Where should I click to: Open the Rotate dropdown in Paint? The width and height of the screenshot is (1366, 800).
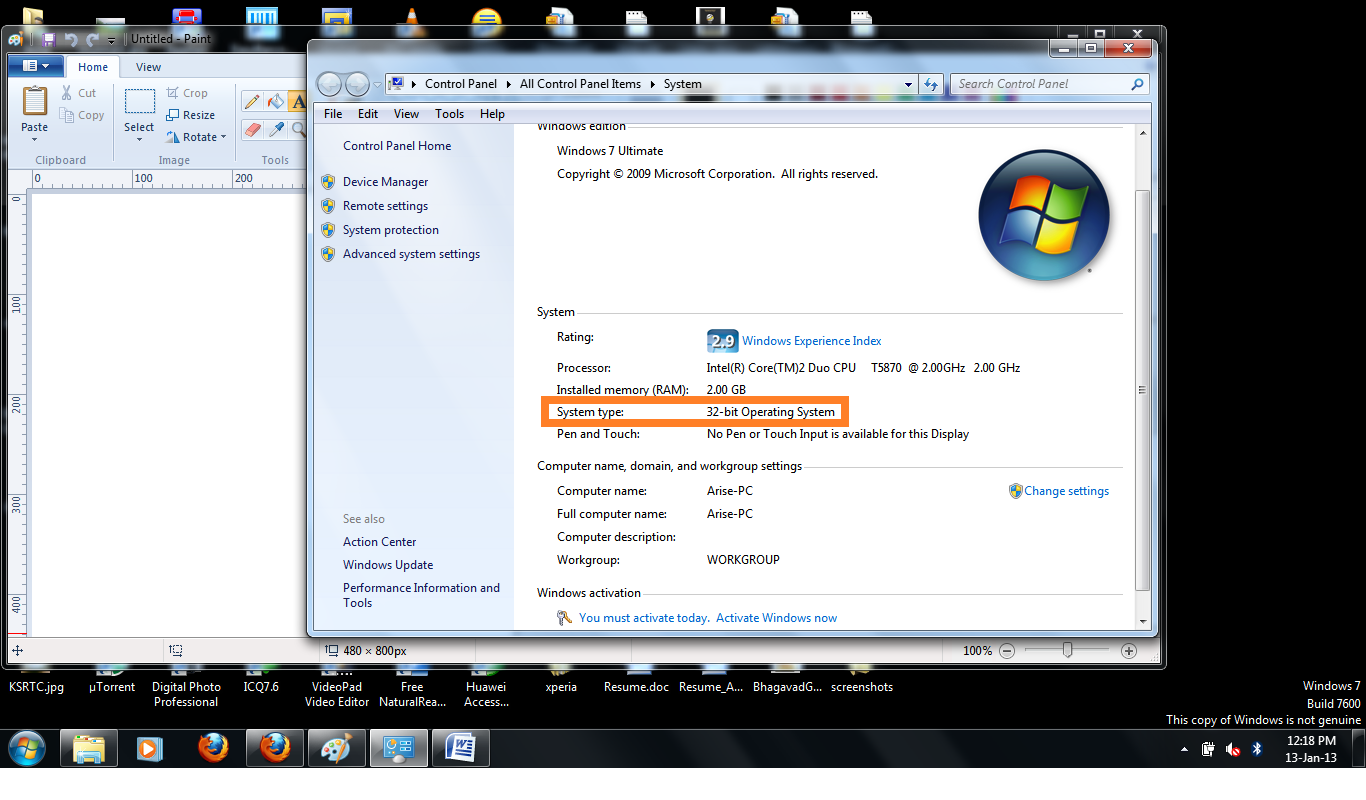point(197,137)
